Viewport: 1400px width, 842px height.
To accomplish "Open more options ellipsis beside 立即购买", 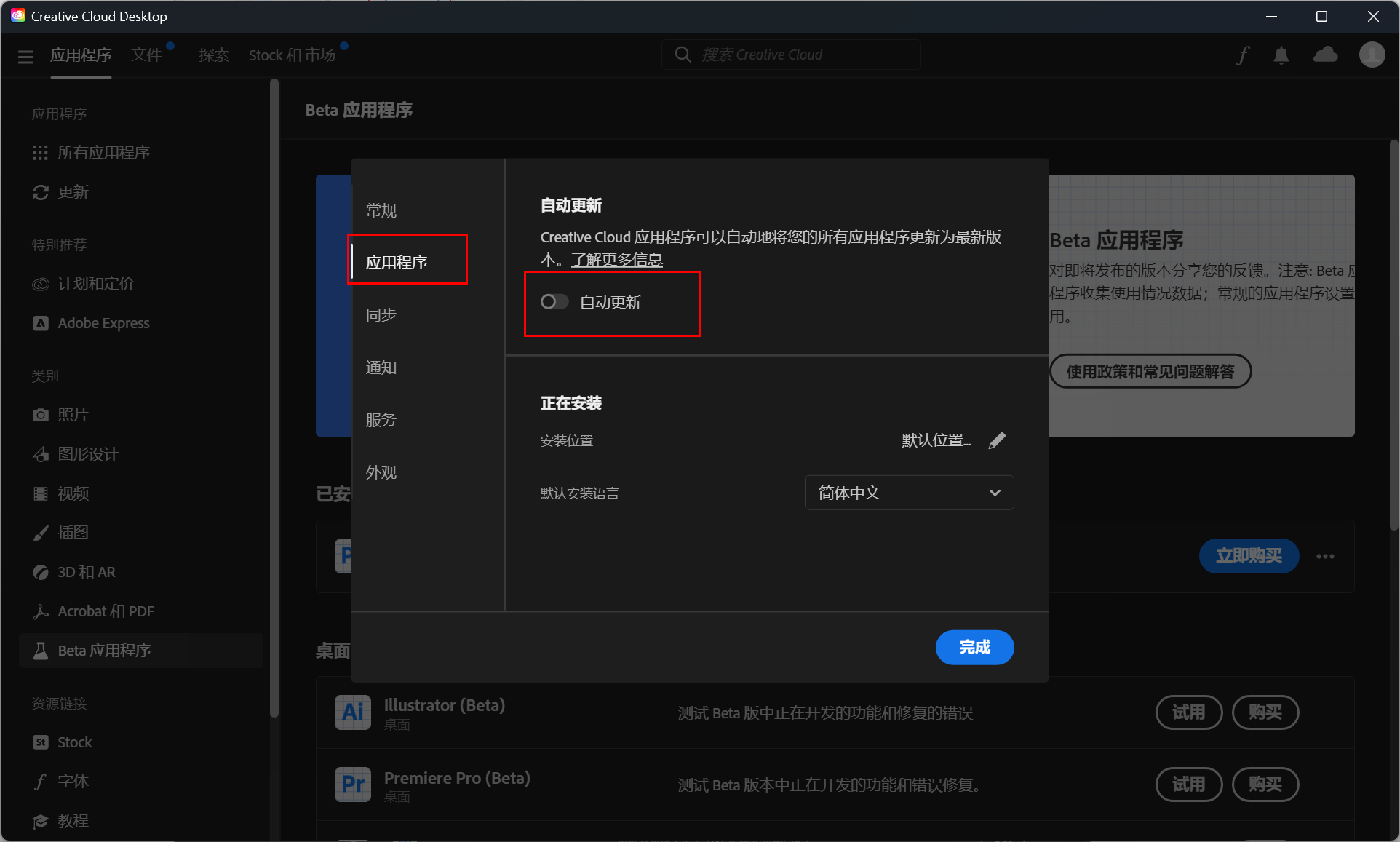I will (1326, 556).
